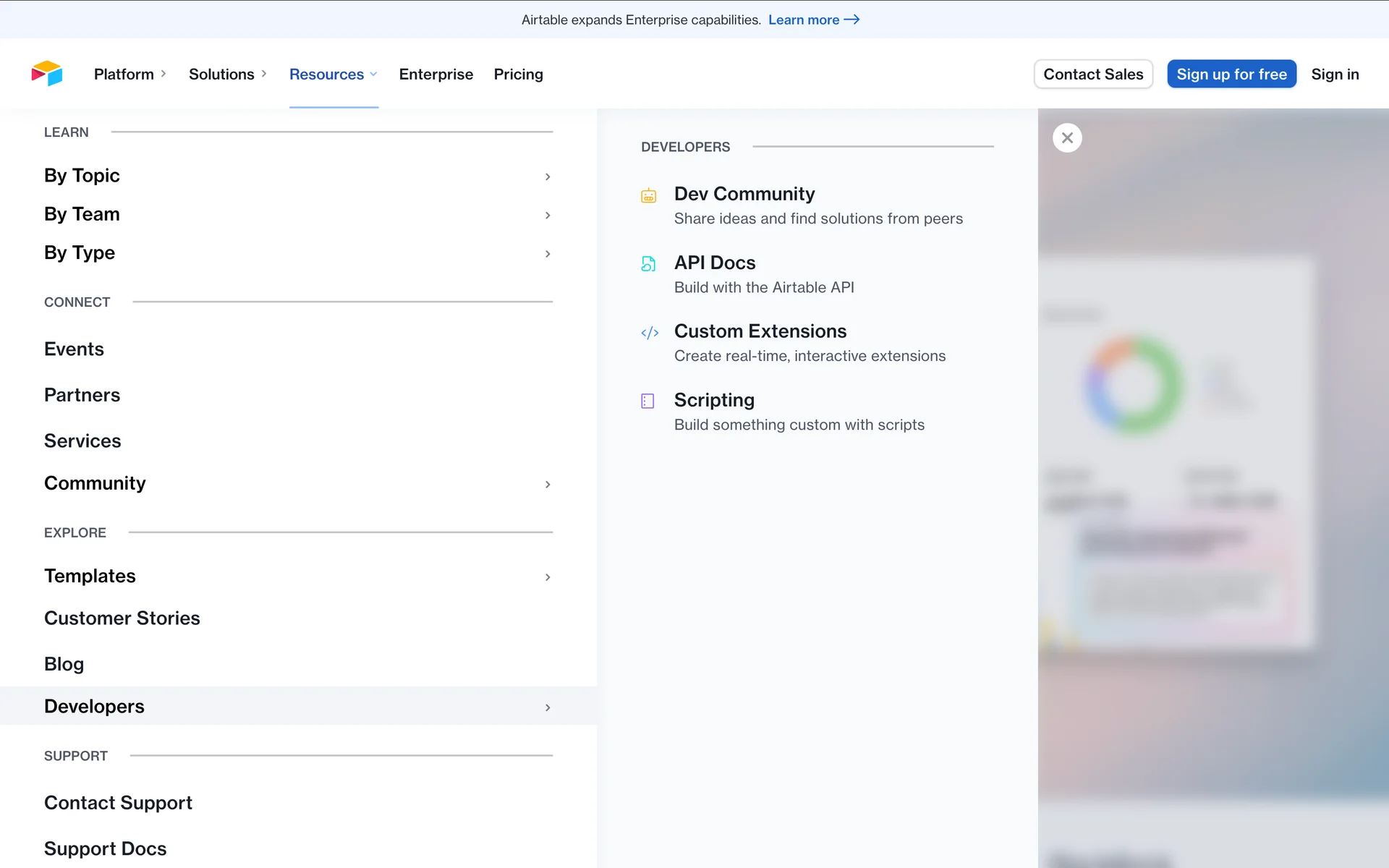Expand the By Topic chevron
Viewport: 1389px width, 868px height.
pos(548,176)
